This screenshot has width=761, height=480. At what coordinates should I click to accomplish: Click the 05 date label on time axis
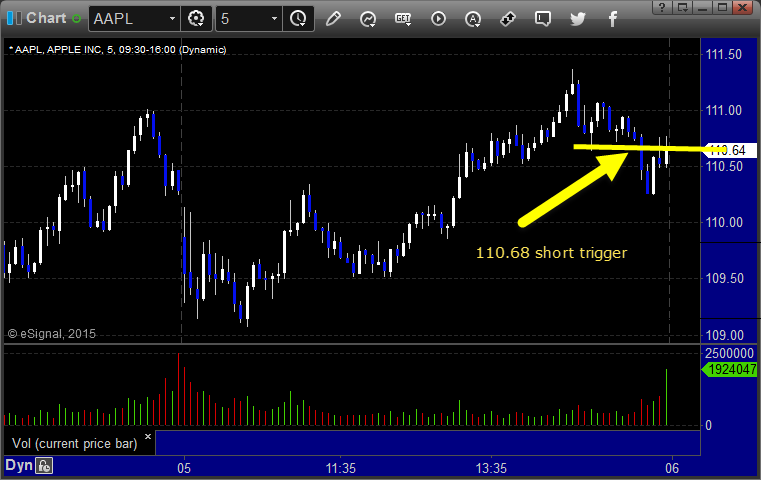pyautogui.click(x=184, y=468)
